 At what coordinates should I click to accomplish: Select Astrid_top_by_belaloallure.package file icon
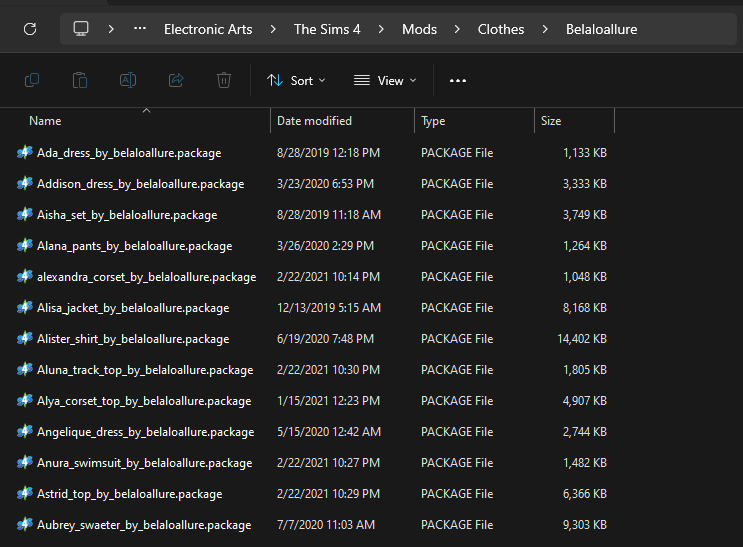pyautogui.click(x=25, y=493)
